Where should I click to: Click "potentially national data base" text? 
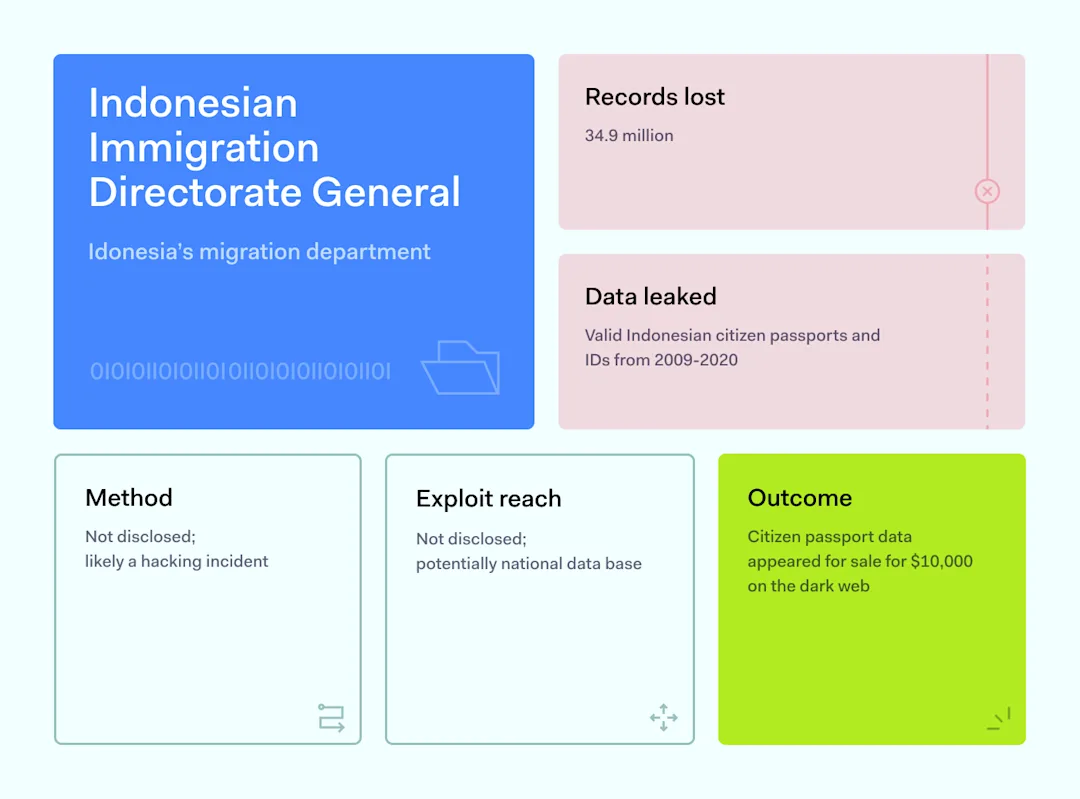point(528,564)
